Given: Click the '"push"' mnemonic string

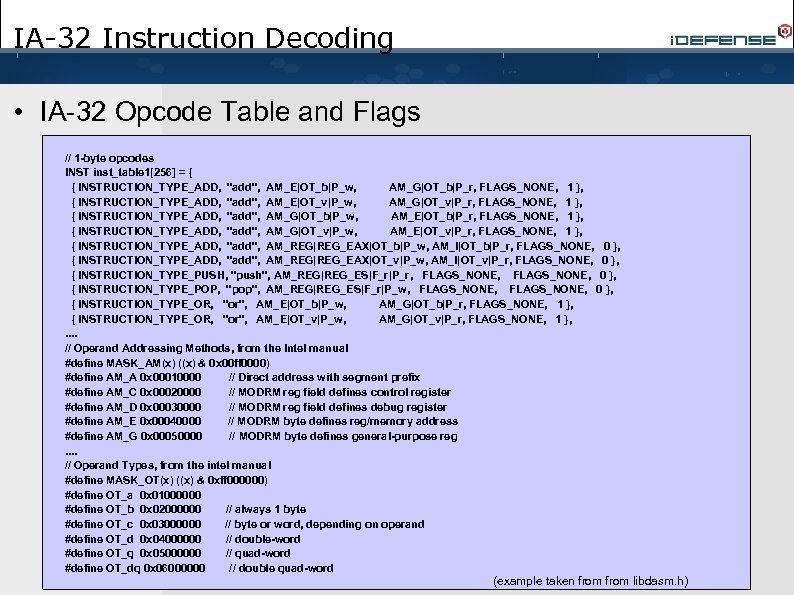Looking at the screenshot, I should (x=249, y=275).
